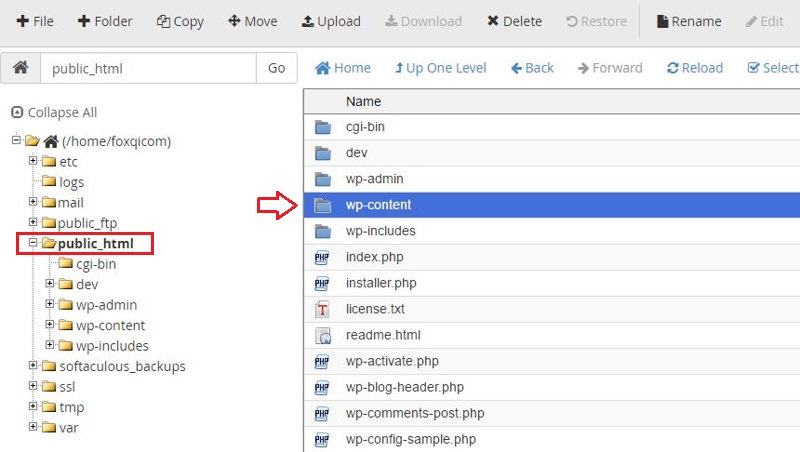This screenshot has height=452, width=800.
Task: Click the PHP icon of wp-blog-header.php
Action: tap(322, 387)
